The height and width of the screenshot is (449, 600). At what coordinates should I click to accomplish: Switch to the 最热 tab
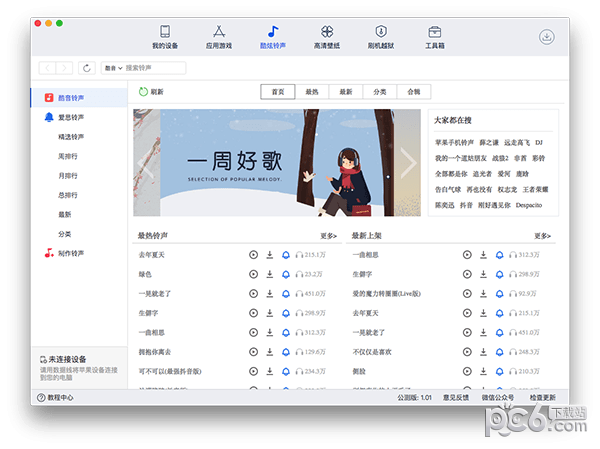coord(312,92)
